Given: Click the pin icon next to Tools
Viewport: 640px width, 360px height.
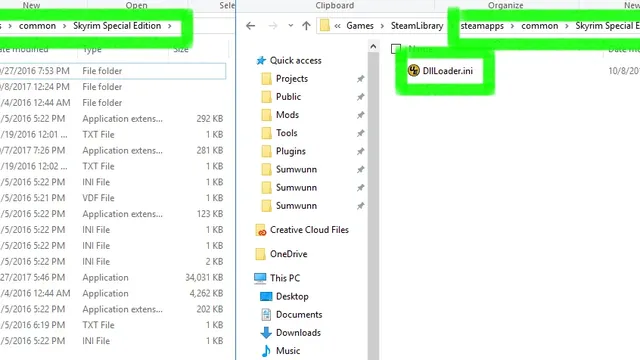Looking at the screenshot, I should (x=360, y=133).
